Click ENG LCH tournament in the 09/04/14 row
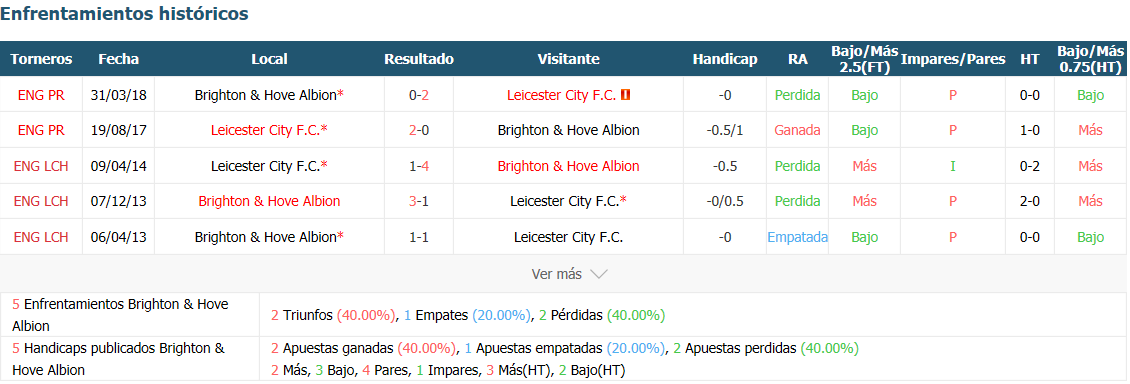Screen dimensions: 1130x384 pyautogui.click(x=41, y=166)
